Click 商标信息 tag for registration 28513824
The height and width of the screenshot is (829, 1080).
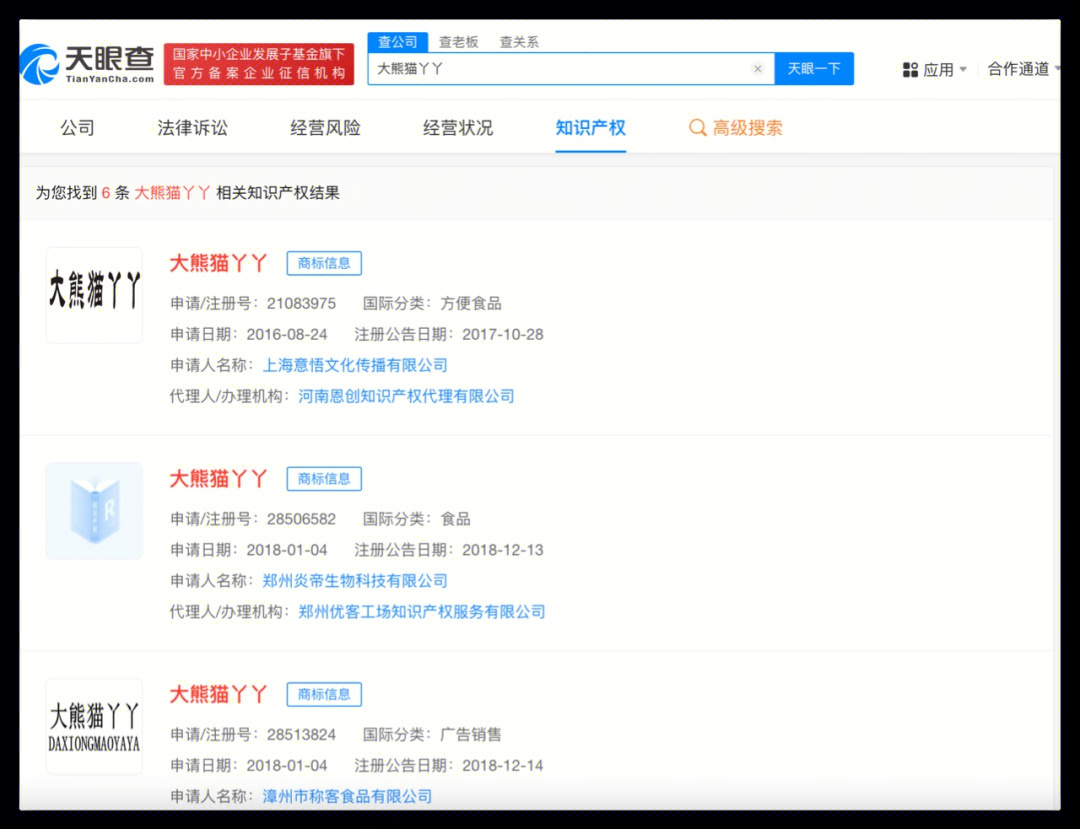click(324, 694)
